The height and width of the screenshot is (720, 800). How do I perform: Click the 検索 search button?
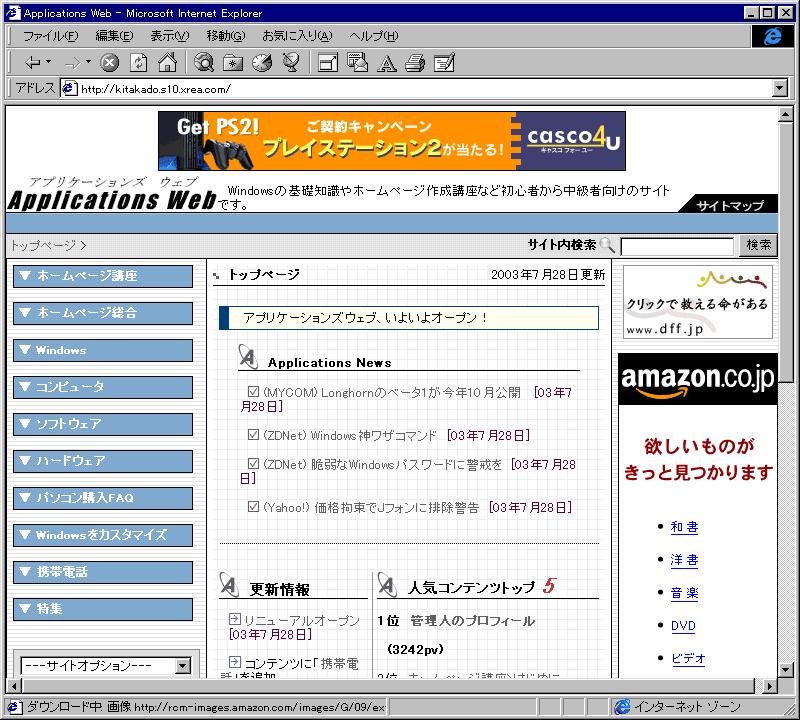coord(758,245)
